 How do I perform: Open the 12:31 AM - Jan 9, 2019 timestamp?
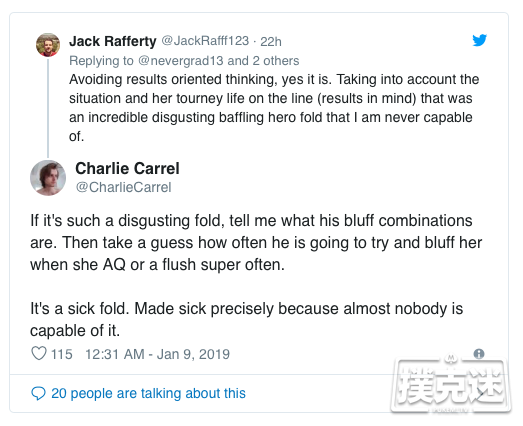[x=157, y=354]
